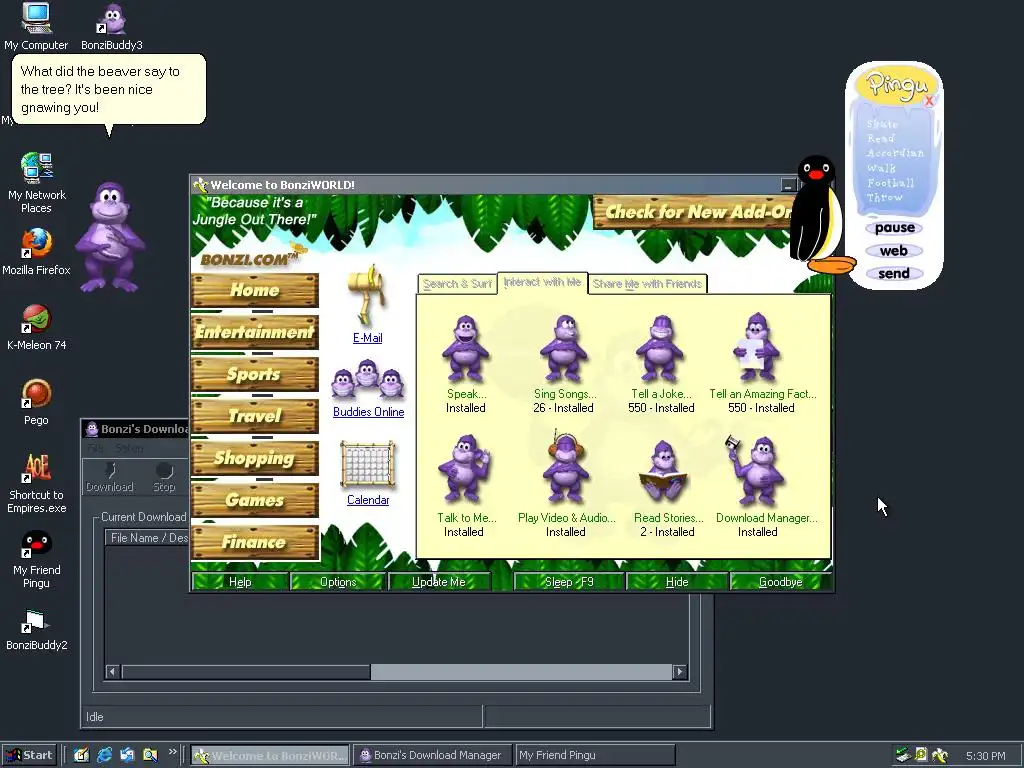Switch to the Search & Surf tab
1024x768 pixels.
coord(457,284)
